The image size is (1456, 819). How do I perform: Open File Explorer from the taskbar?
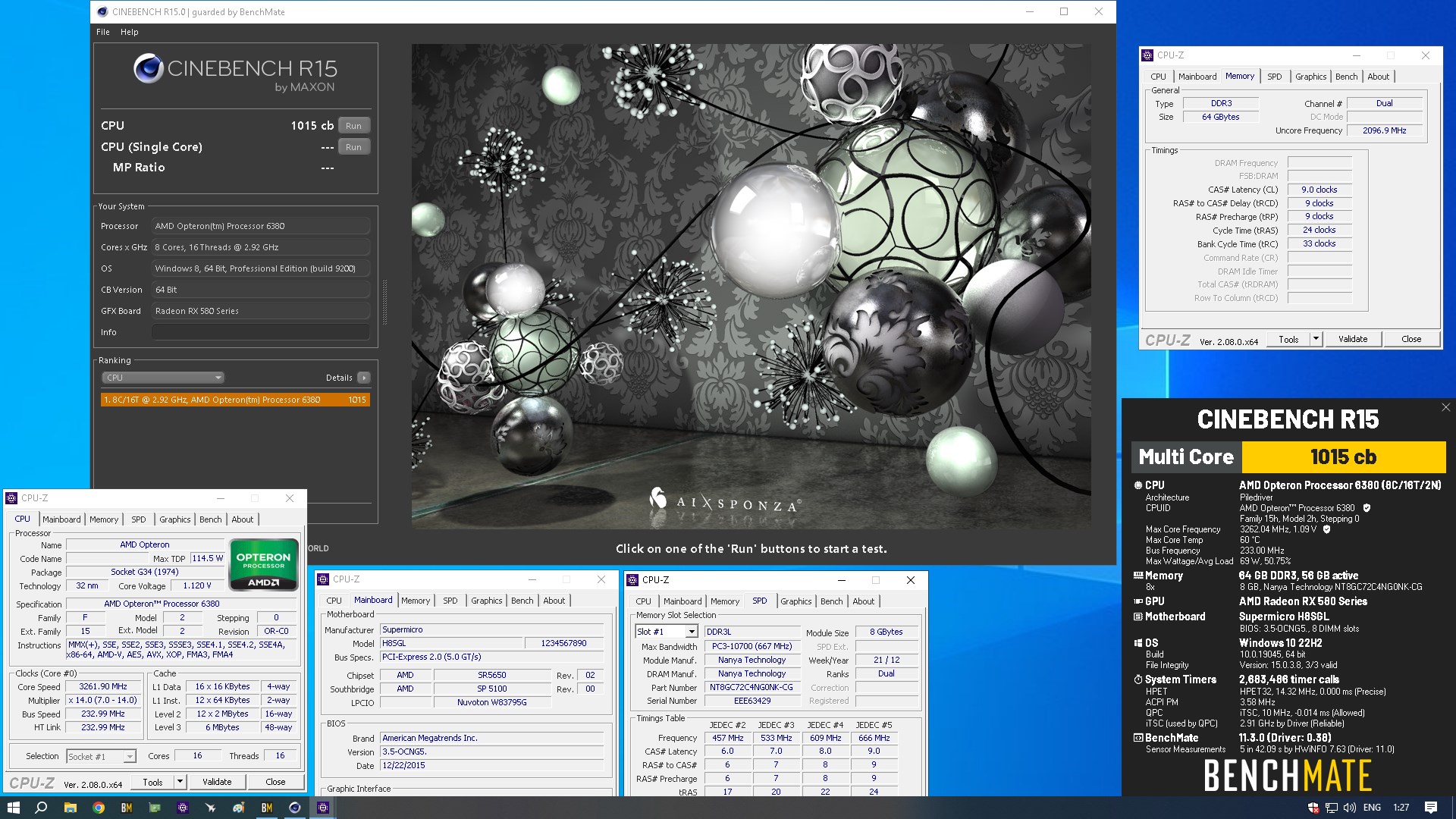tap(70, 808)
